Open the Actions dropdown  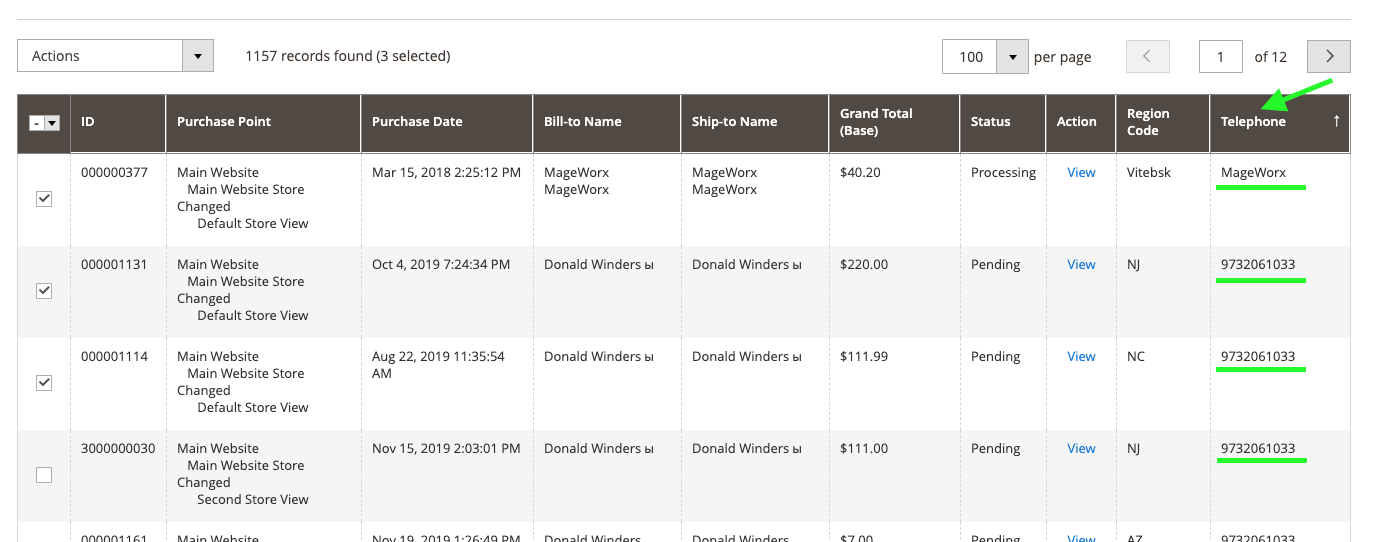coord(198,56)
